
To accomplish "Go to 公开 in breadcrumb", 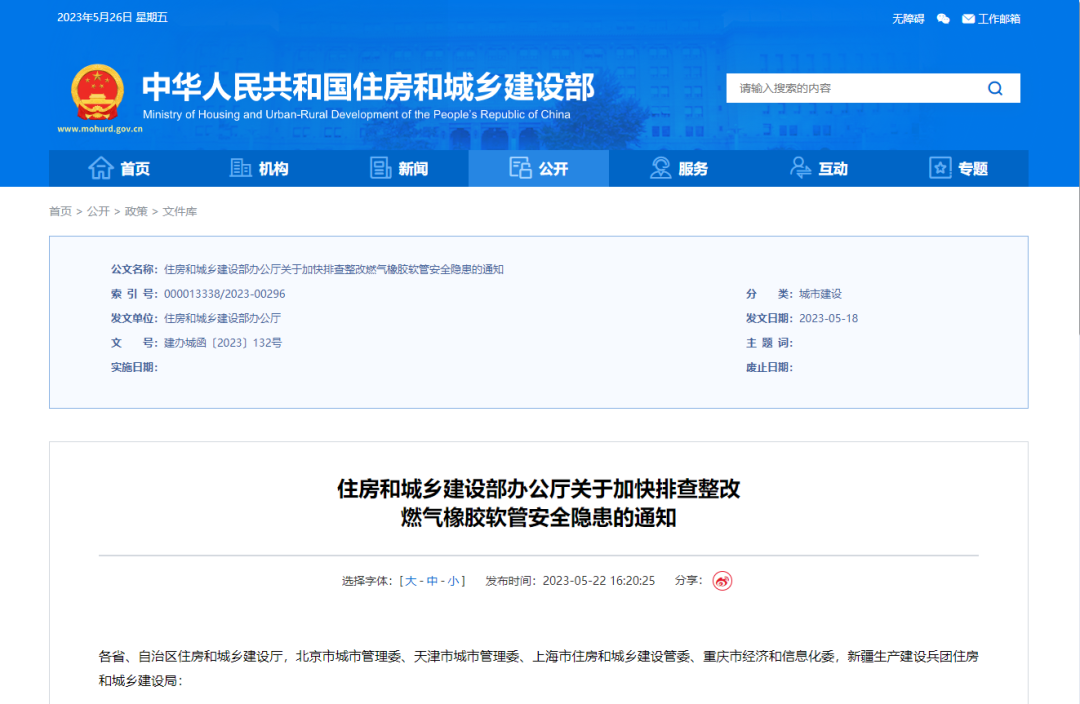I will [x=98, y=211].
